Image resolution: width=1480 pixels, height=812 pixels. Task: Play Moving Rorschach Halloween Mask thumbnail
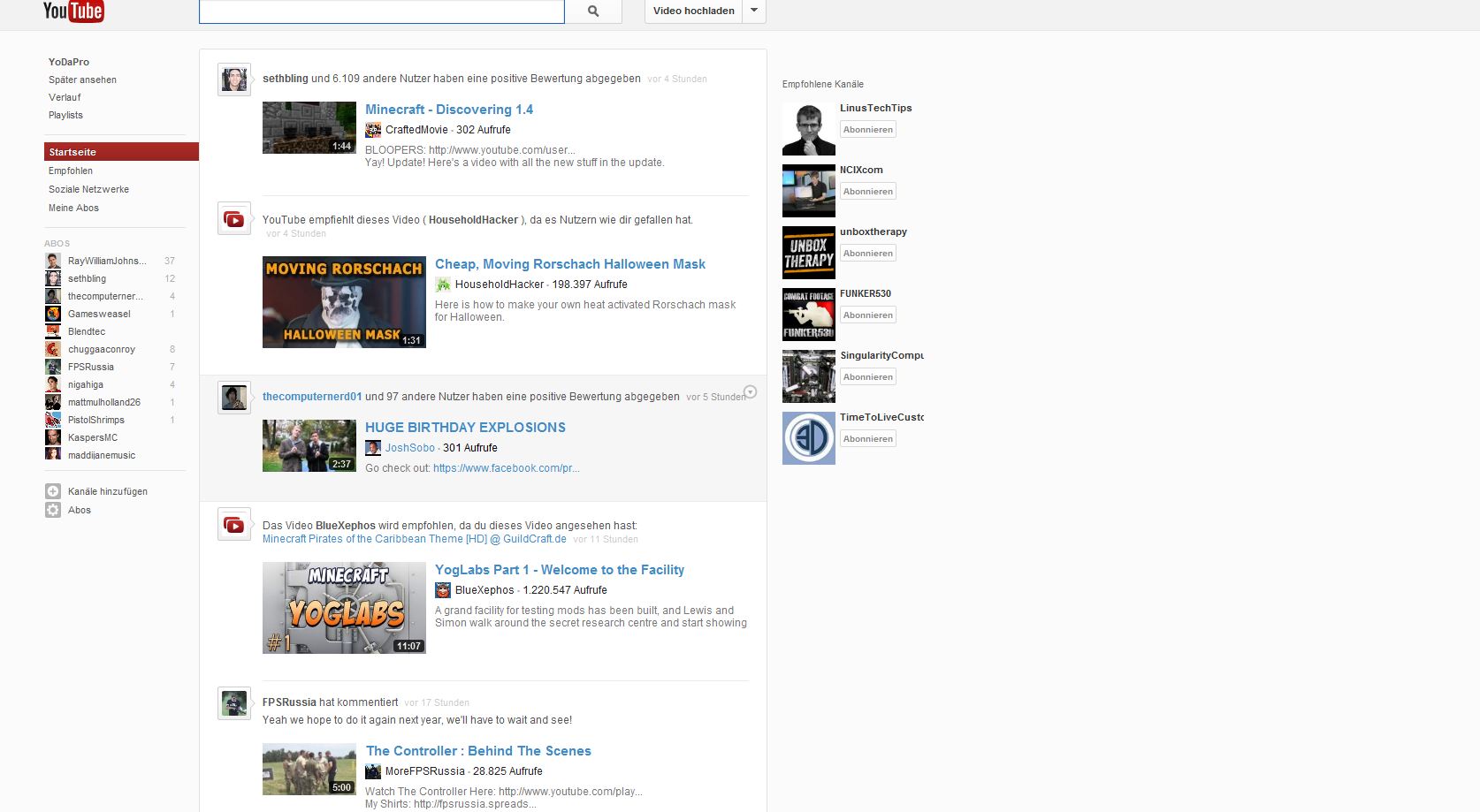344,302
